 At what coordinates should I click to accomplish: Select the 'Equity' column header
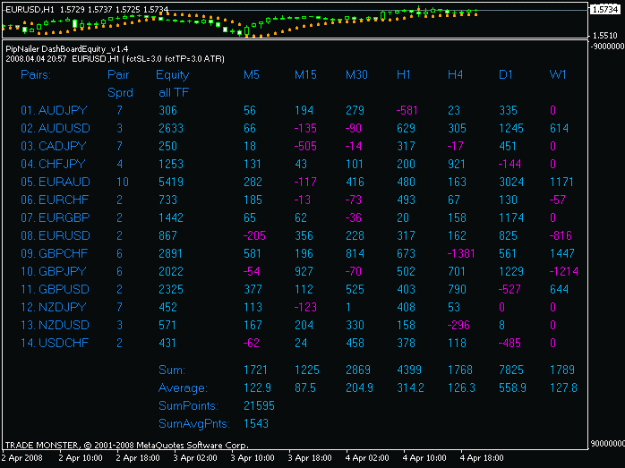click(173, 75)
